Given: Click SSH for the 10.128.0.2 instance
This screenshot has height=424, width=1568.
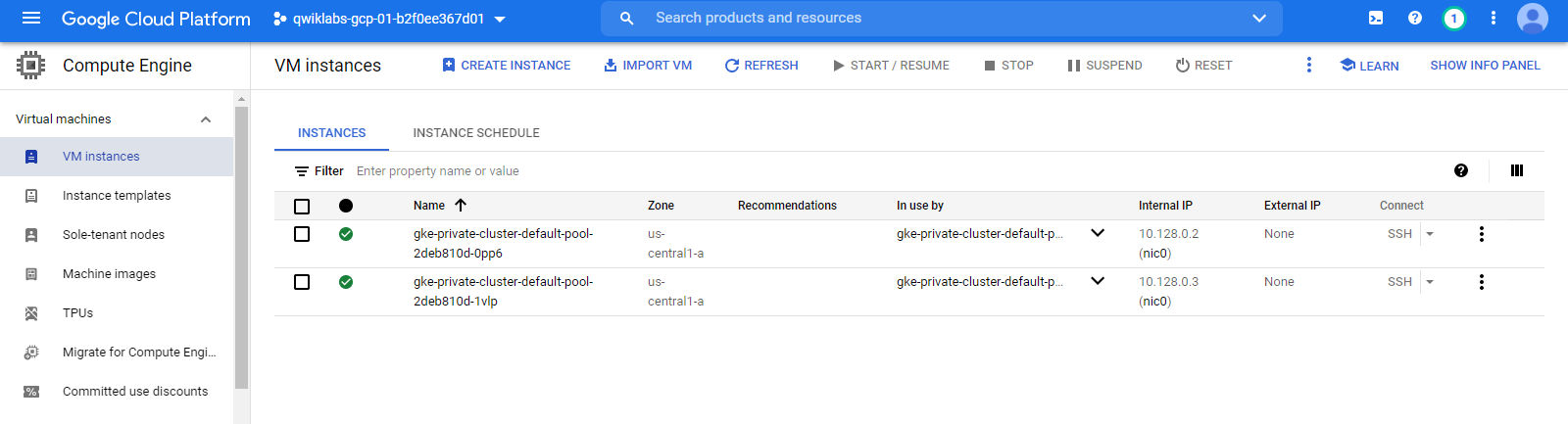Looking at the screenshot, I should tap(1399, 234).
